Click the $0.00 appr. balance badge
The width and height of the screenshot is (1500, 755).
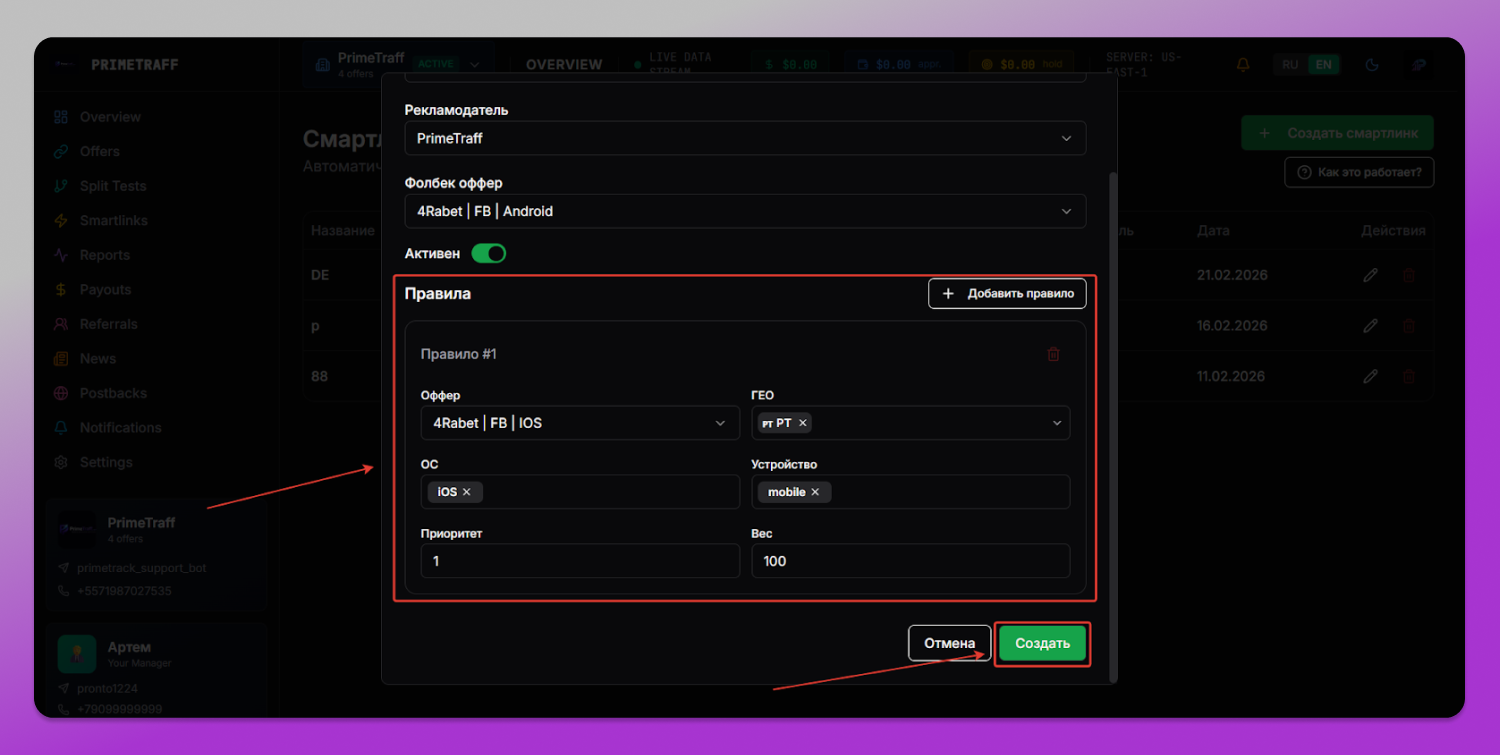pyautogui.click(x=897, y=64)
